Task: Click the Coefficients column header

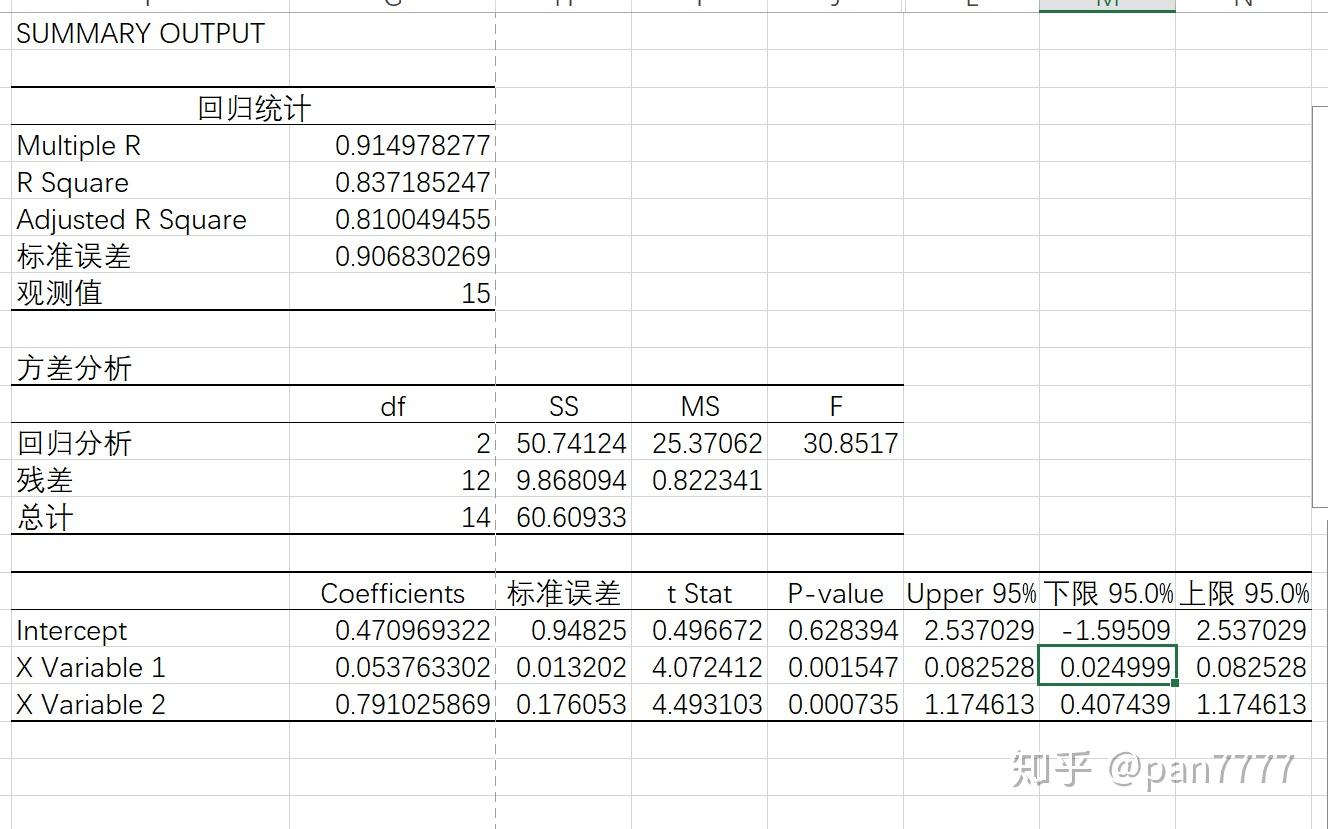Action: coord(393,594)
